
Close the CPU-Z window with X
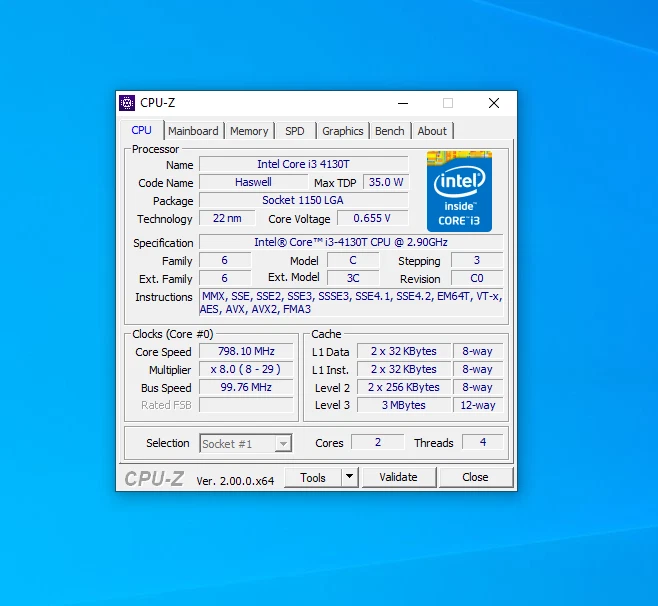(494, 103)
